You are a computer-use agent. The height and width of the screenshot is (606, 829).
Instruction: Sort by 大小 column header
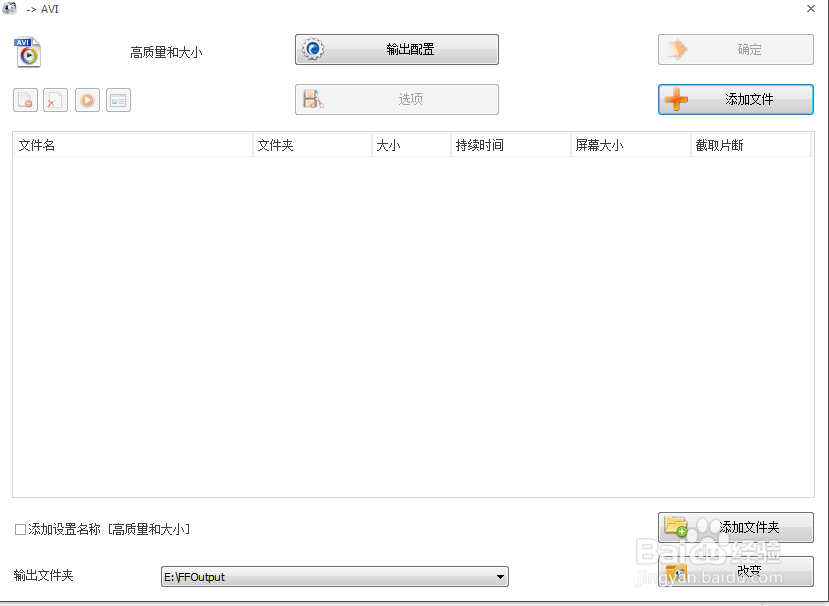(x=411, y=145)
